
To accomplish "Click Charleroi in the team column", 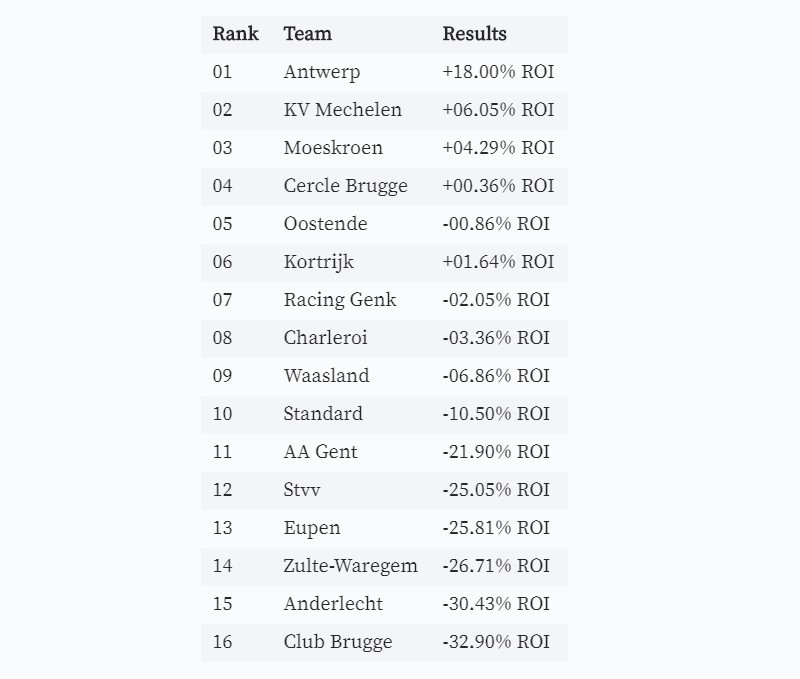I will coord(326,338).
